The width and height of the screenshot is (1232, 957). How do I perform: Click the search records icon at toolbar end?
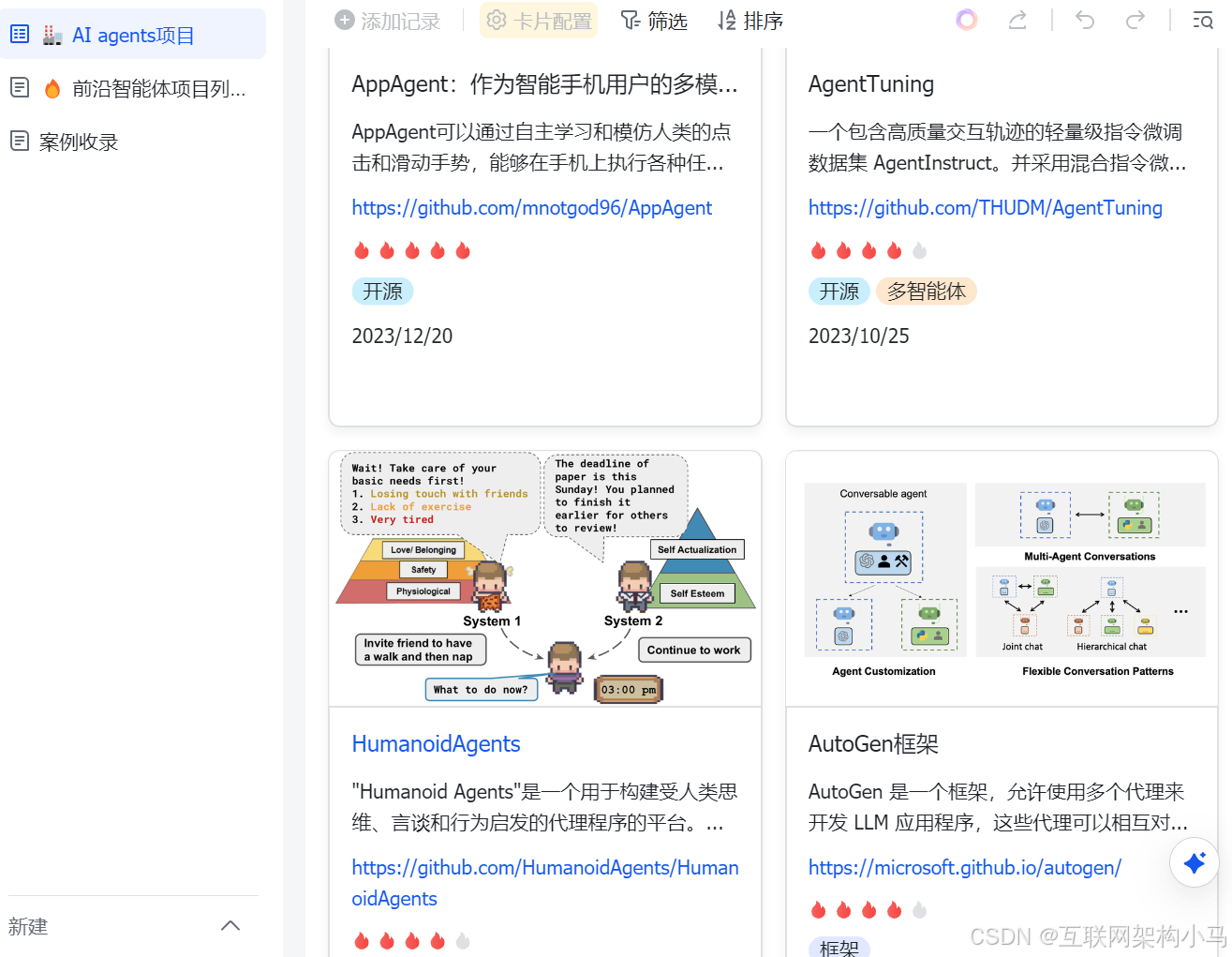click(1203, 20)
